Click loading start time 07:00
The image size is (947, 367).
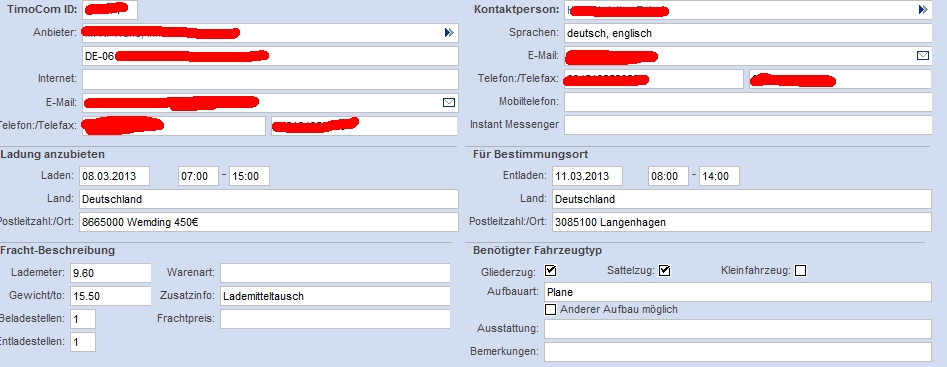click(x=198, y=176)
